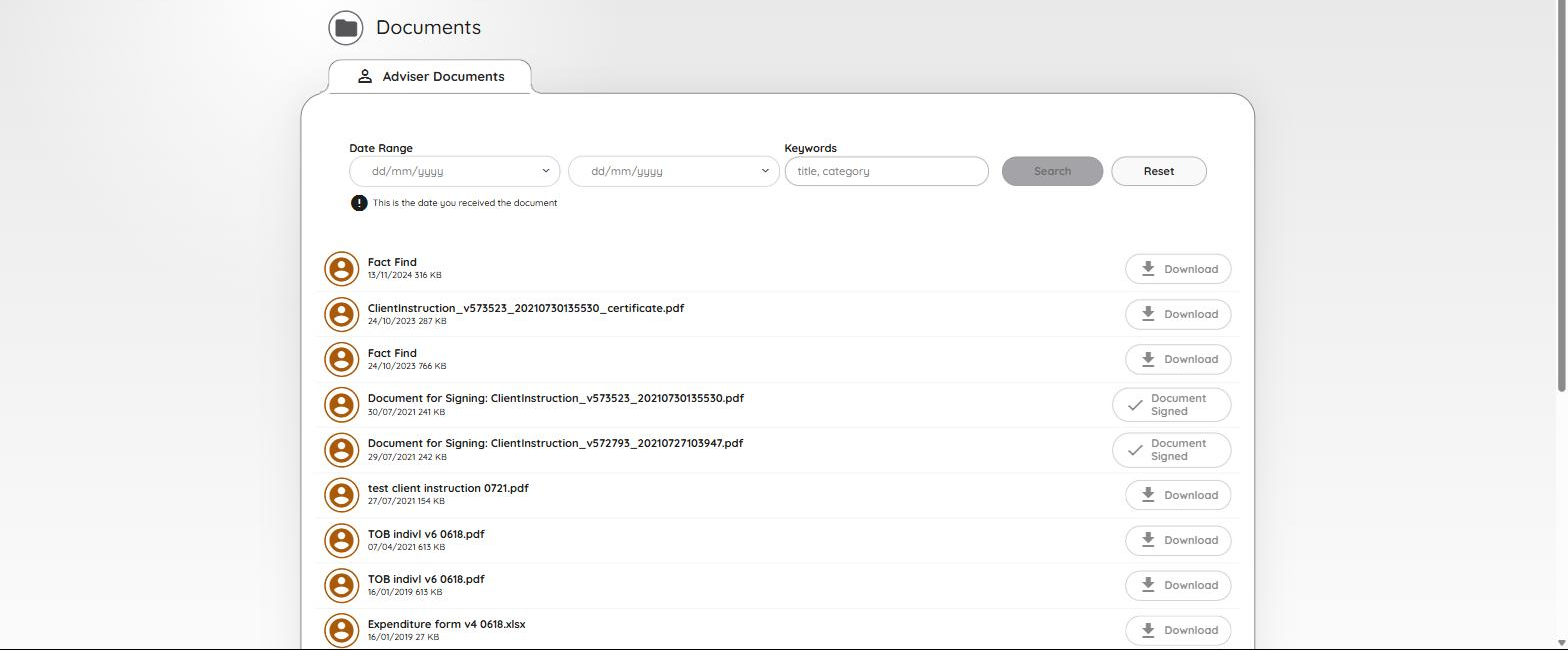
Task: Select Fact Find title dated 24/10/2023
Action: (x=392, y=353)
